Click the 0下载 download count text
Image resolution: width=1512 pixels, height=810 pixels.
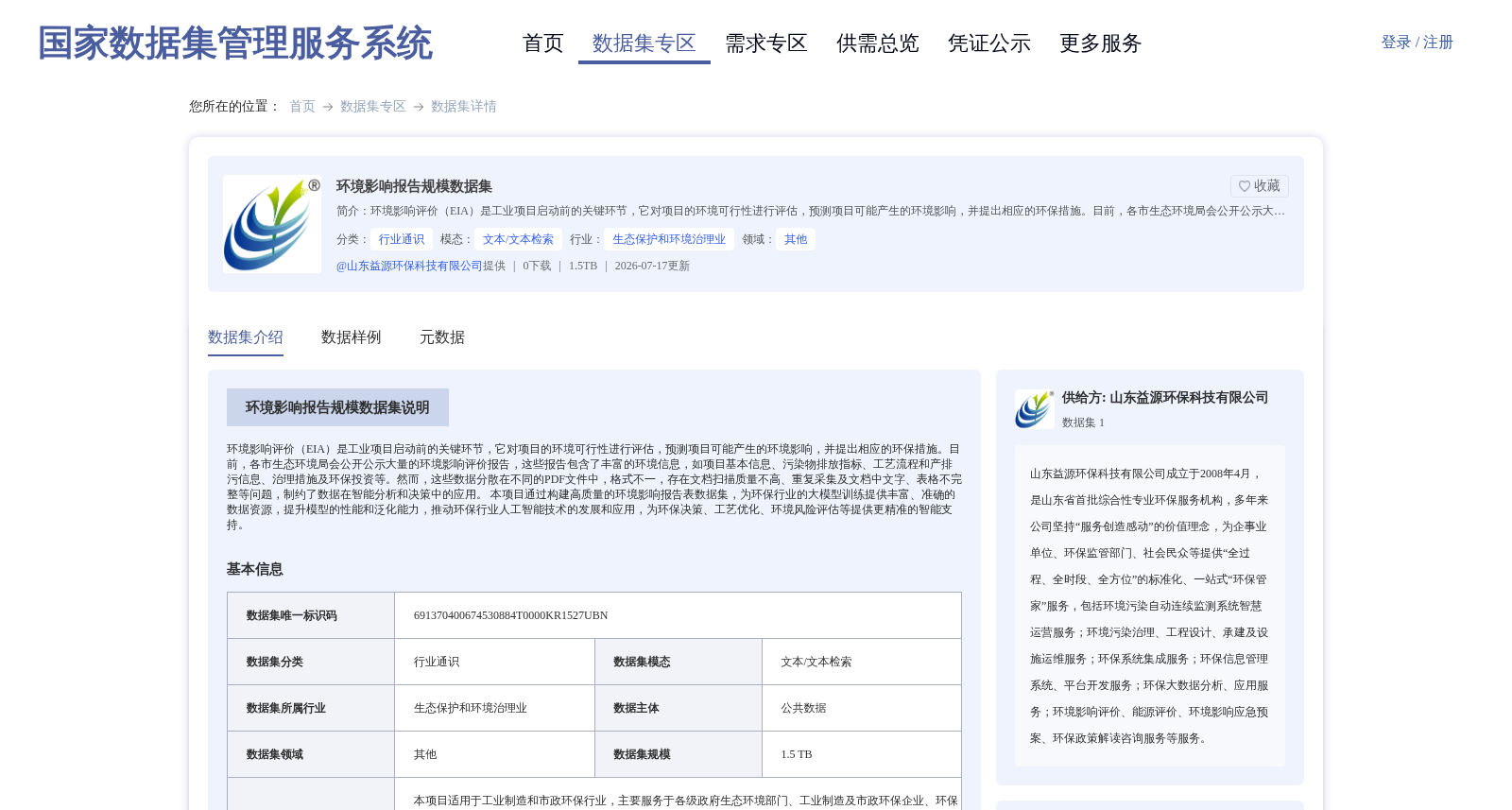point(537,266)
